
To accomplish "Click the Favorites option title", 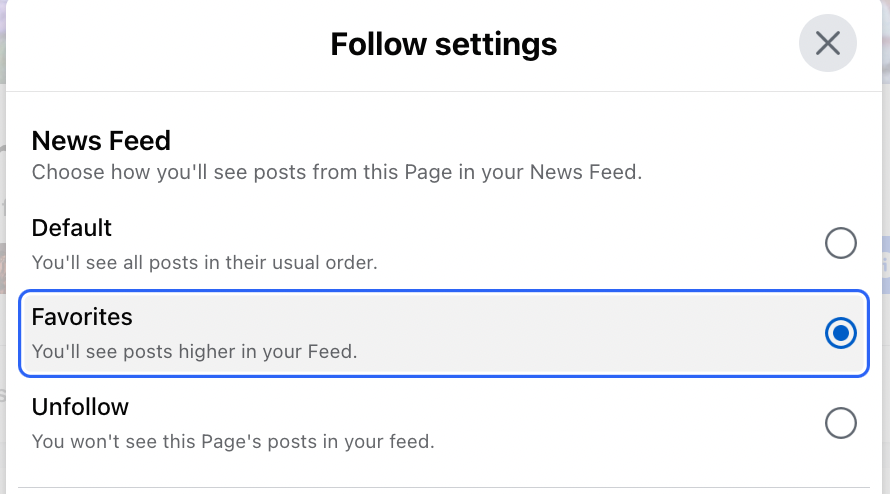I will tap(82, 317).
